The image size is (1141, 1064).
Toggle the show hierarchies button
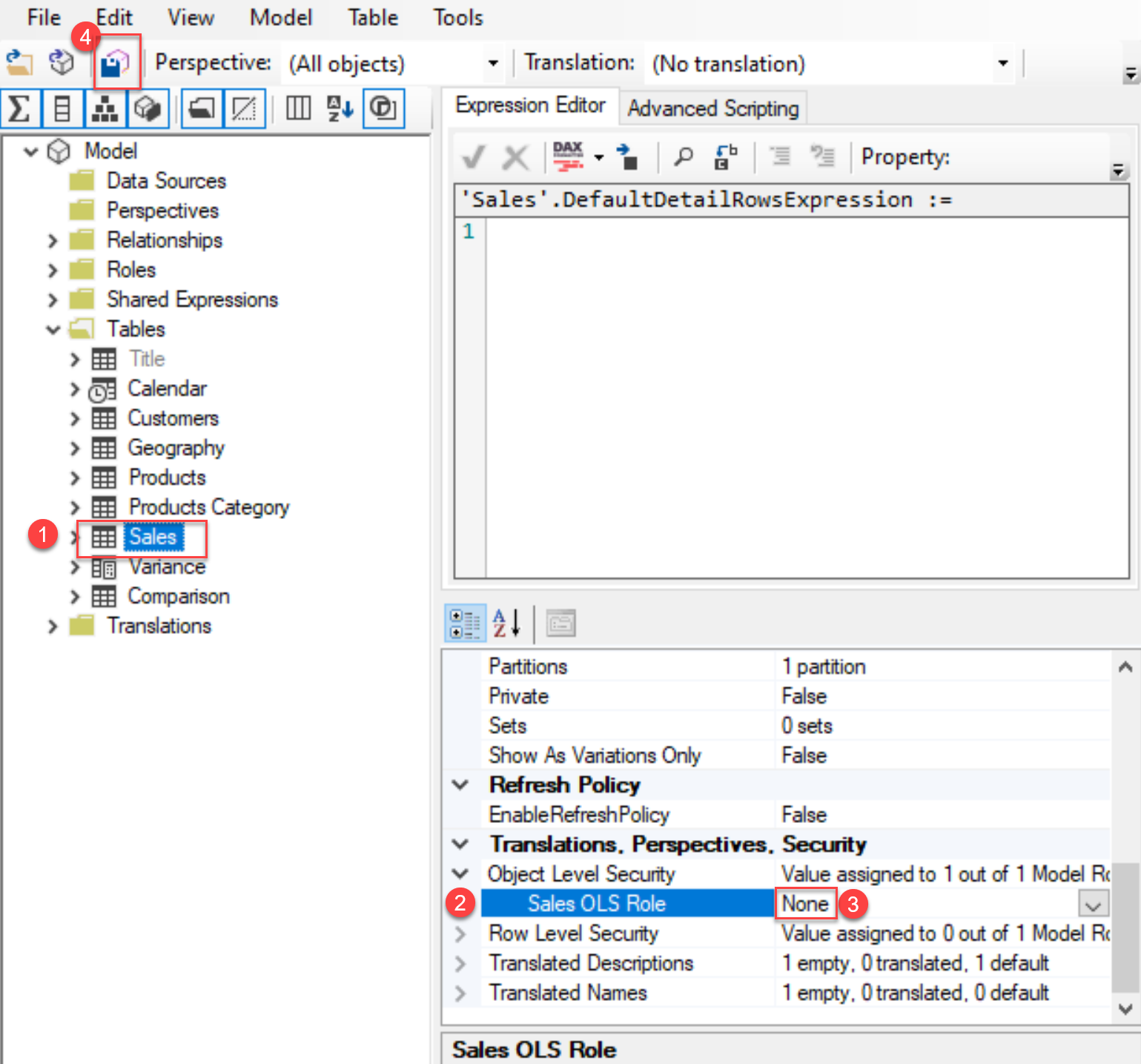pos(105,109)
